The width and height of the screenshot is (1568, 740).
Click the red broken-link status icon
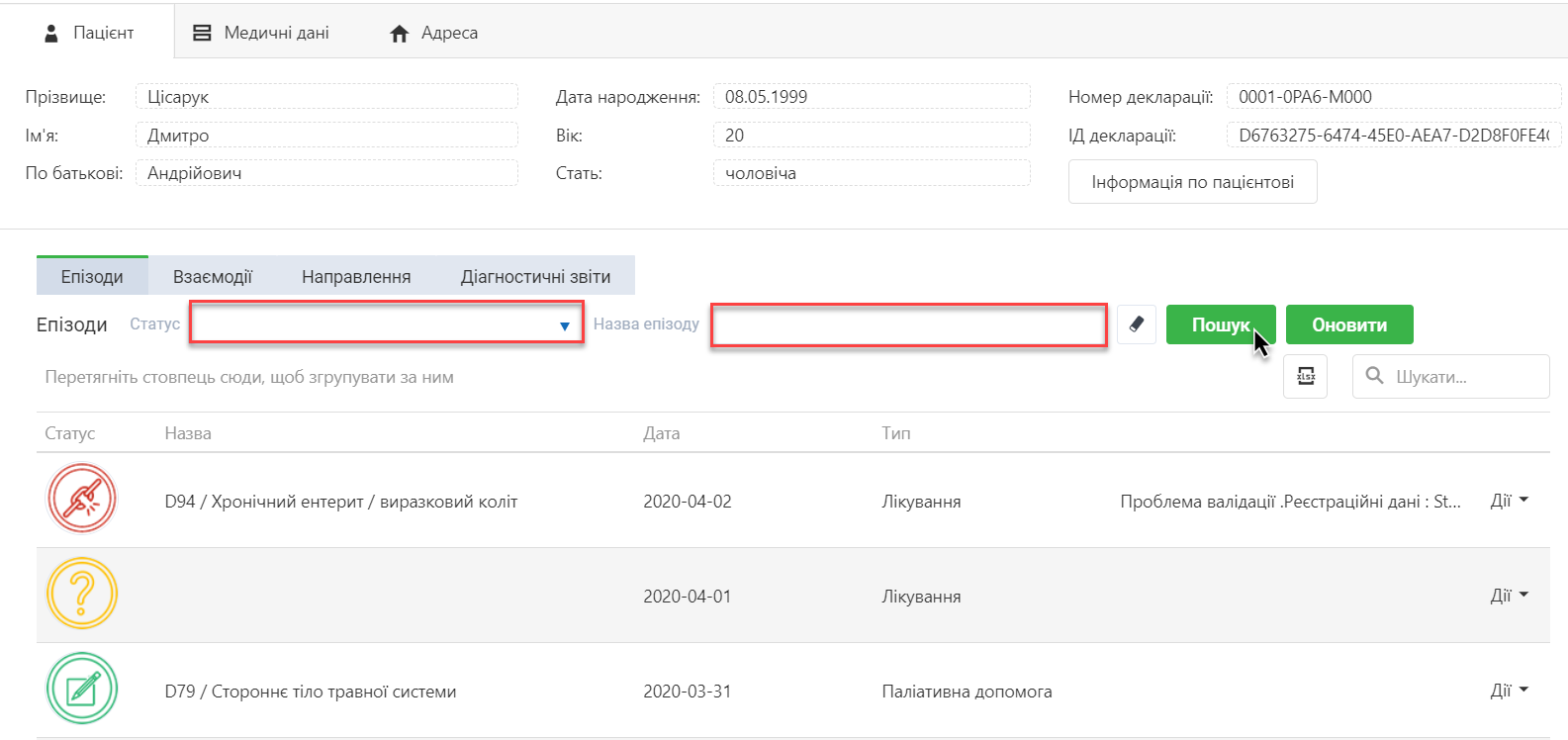tap(82, 499)
